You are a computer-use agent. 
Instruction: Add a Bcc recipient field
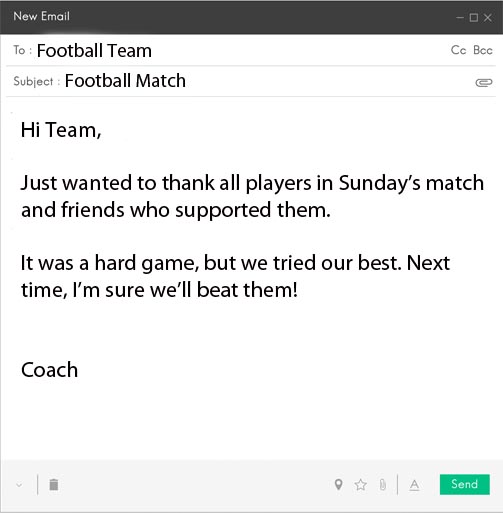coord(483,50)
